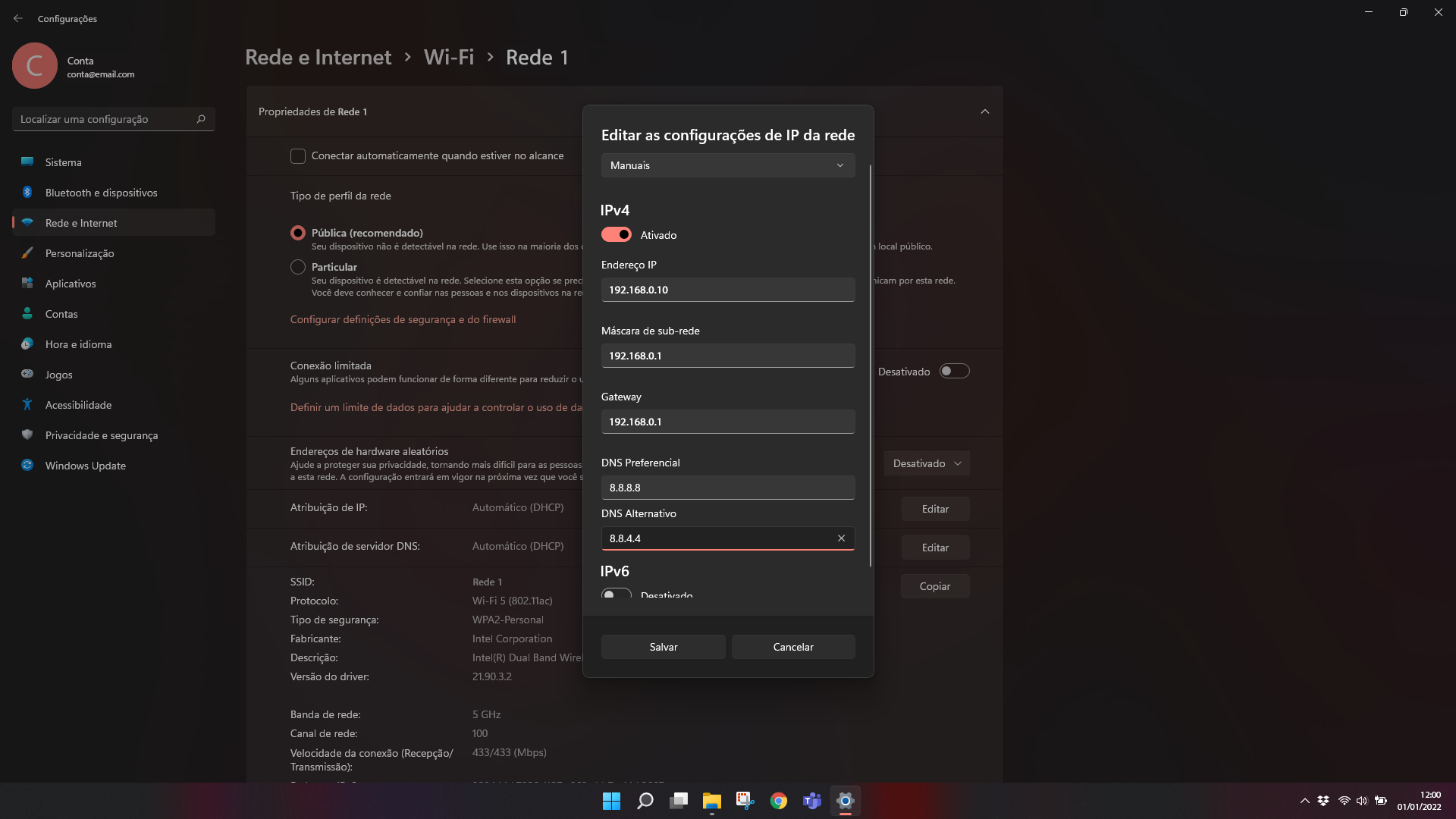
Task: Open random hardware addresses Desativado dropdown
Action: coord(927,463)
